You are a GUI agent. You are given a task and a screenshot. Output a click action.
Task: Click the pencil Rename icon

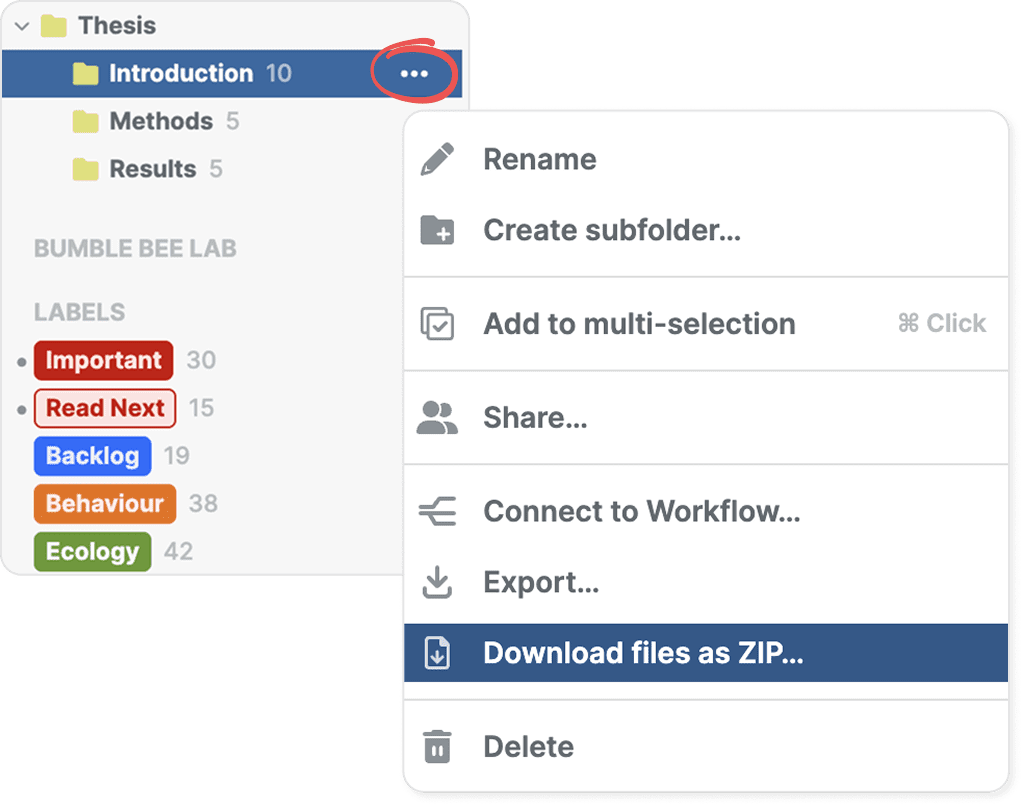click(437, 160)
